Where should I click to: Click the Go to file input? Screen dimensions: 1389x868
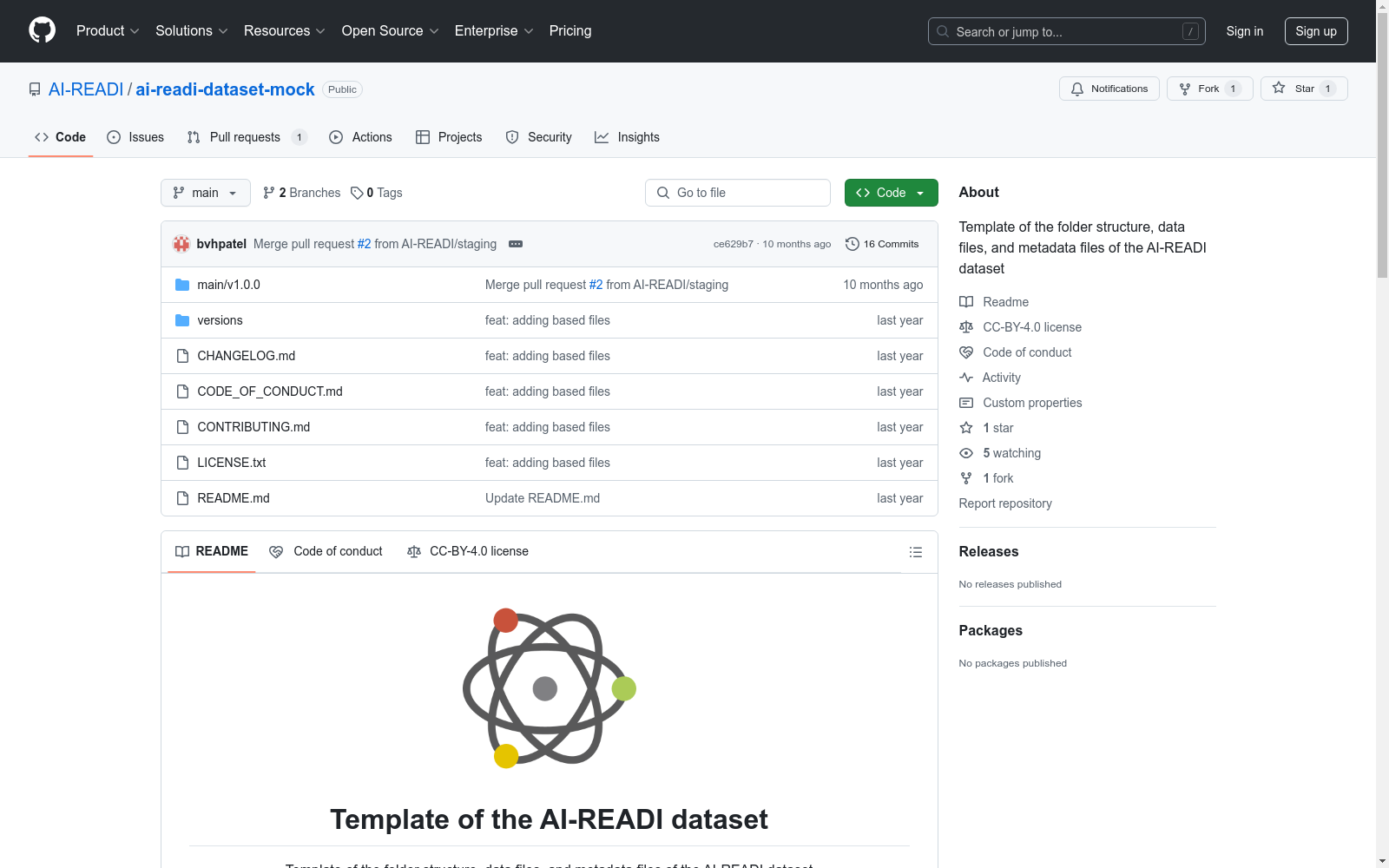pyautogui.click(x=738, y=193)
